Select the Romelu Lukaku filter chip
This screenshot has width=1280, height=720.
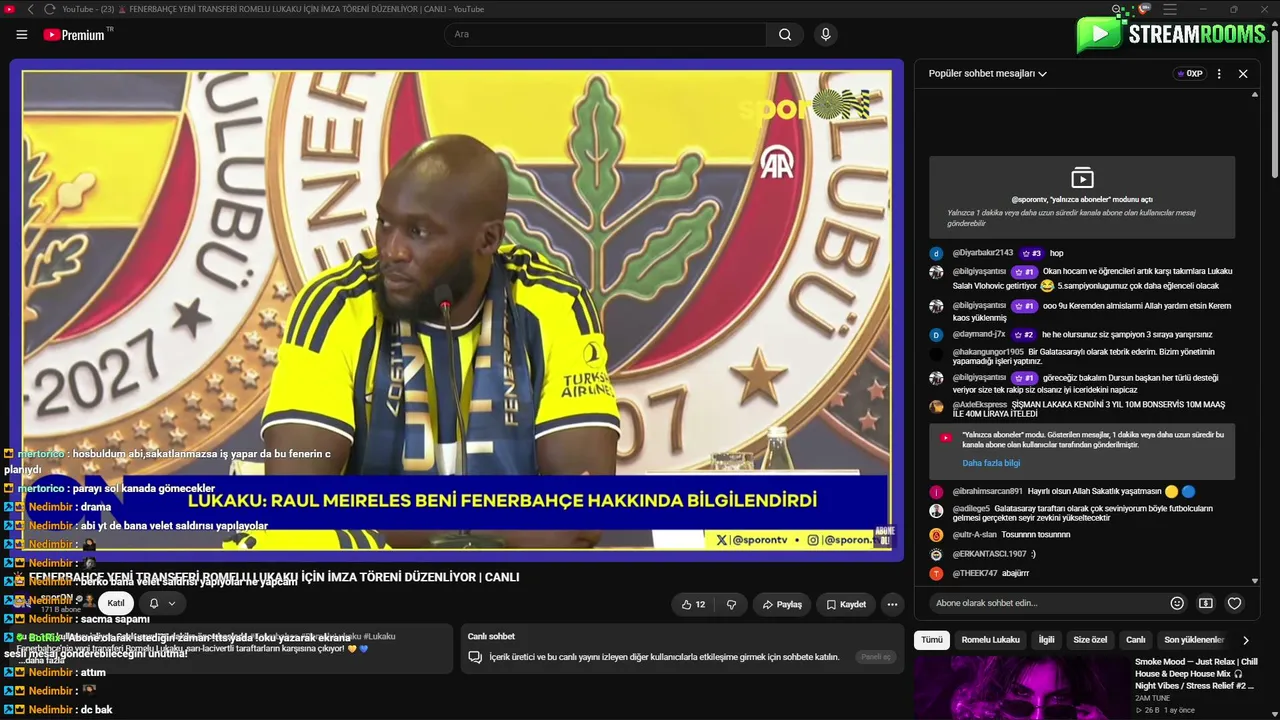pos(991,640)
